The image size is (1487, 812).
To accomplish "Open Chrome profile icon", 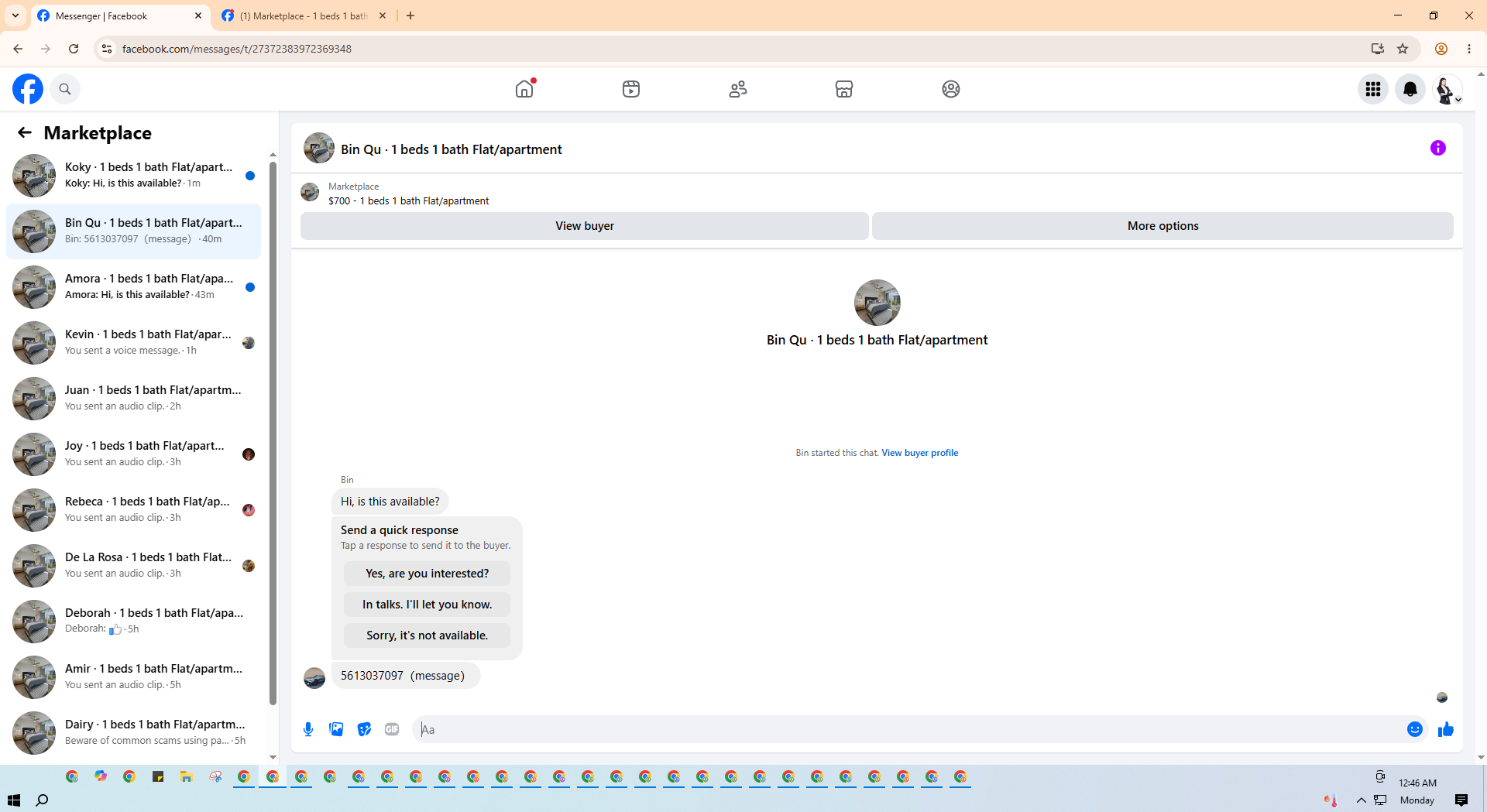I will tap(1441, 49).
